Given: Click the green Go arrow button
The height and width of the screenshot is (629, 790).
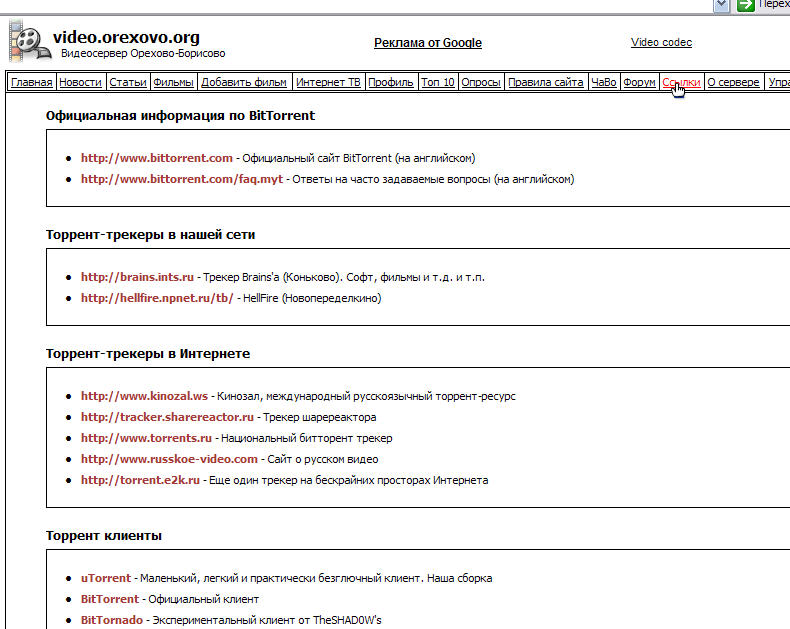Looking at the screenshot, I should point(746,6).
